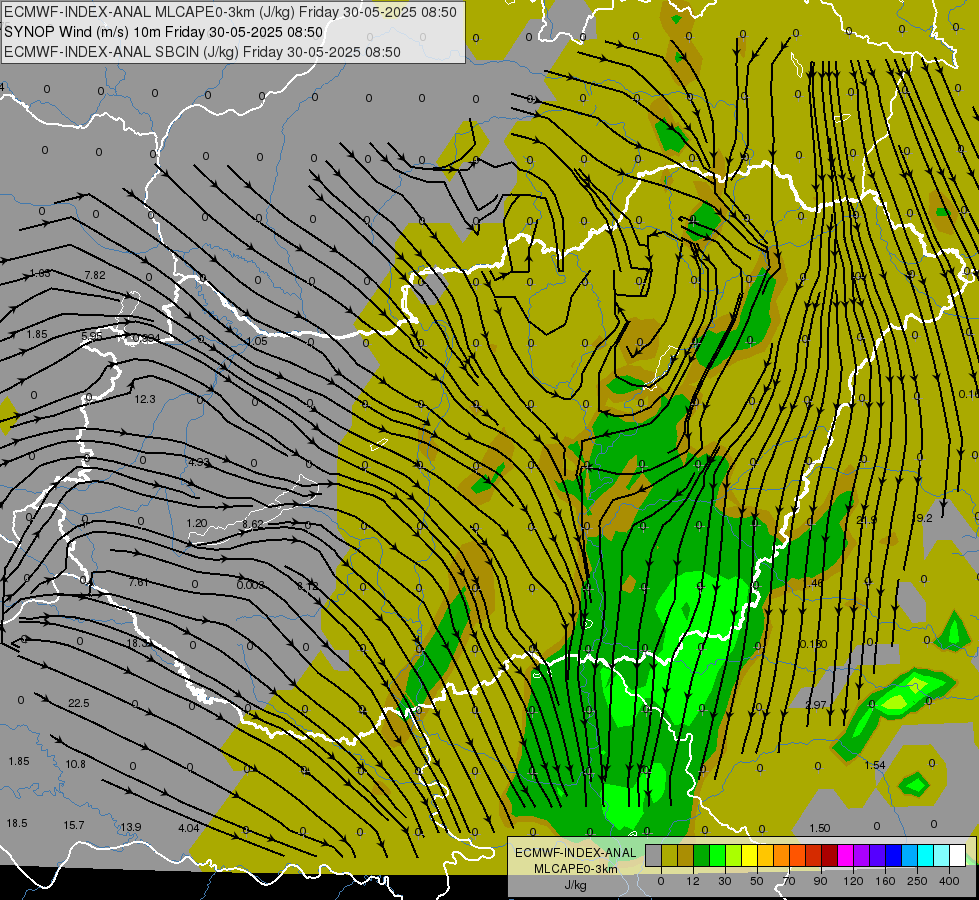Click the 2.97 value on the map

[x=816, y=705]
